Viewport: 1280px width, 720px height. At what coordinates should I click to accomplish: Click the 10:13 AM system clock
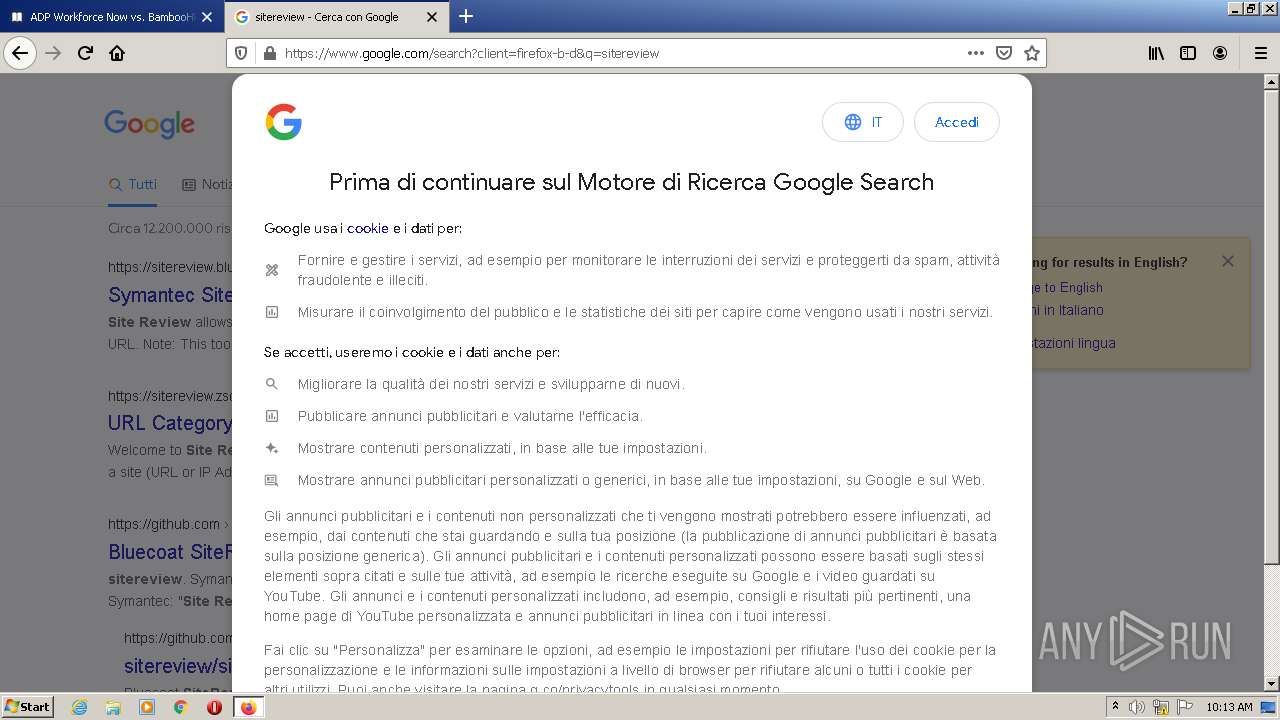click(x=1229, y=707)
